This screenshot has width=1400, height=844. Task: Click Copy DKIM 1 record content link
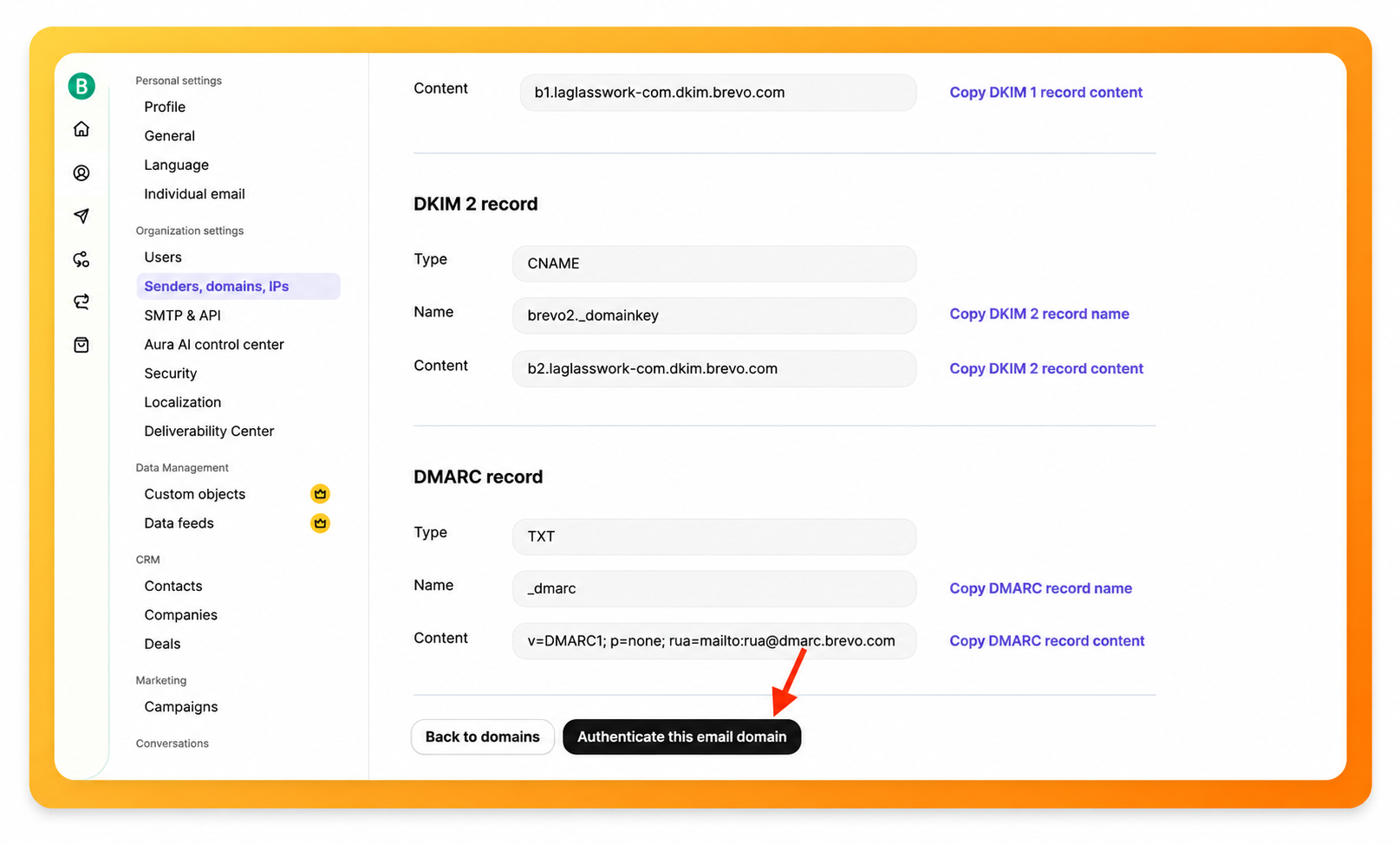click(1045, 92)
